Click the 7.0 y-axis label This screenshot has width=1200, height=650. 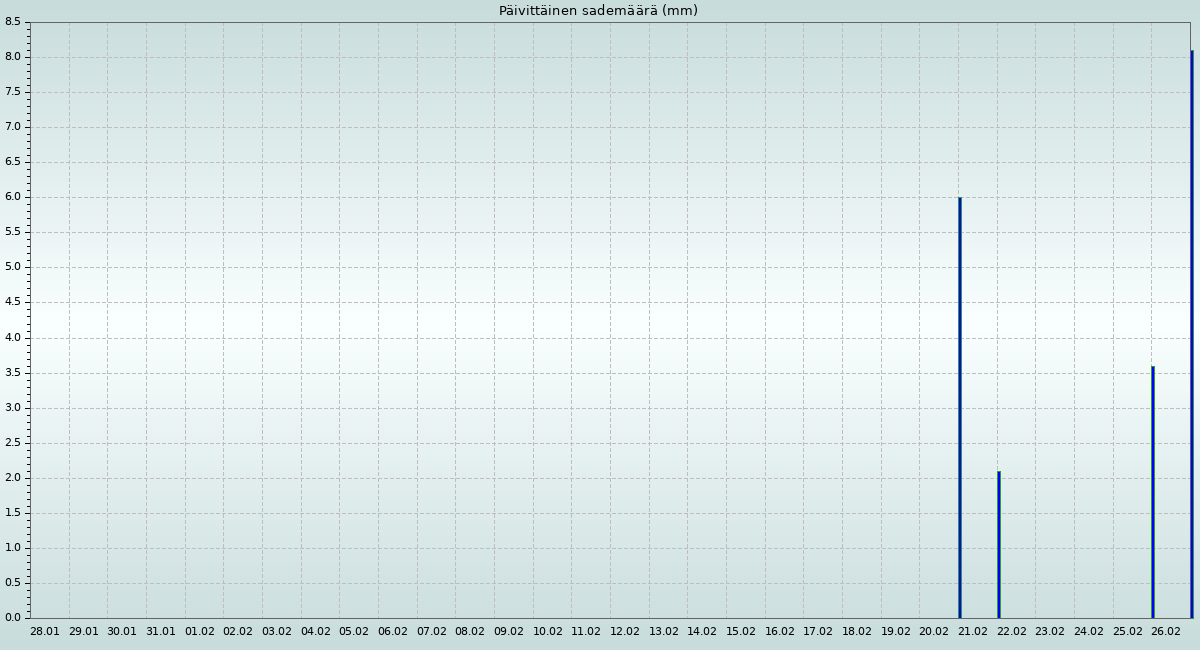(x=13, y=127)
